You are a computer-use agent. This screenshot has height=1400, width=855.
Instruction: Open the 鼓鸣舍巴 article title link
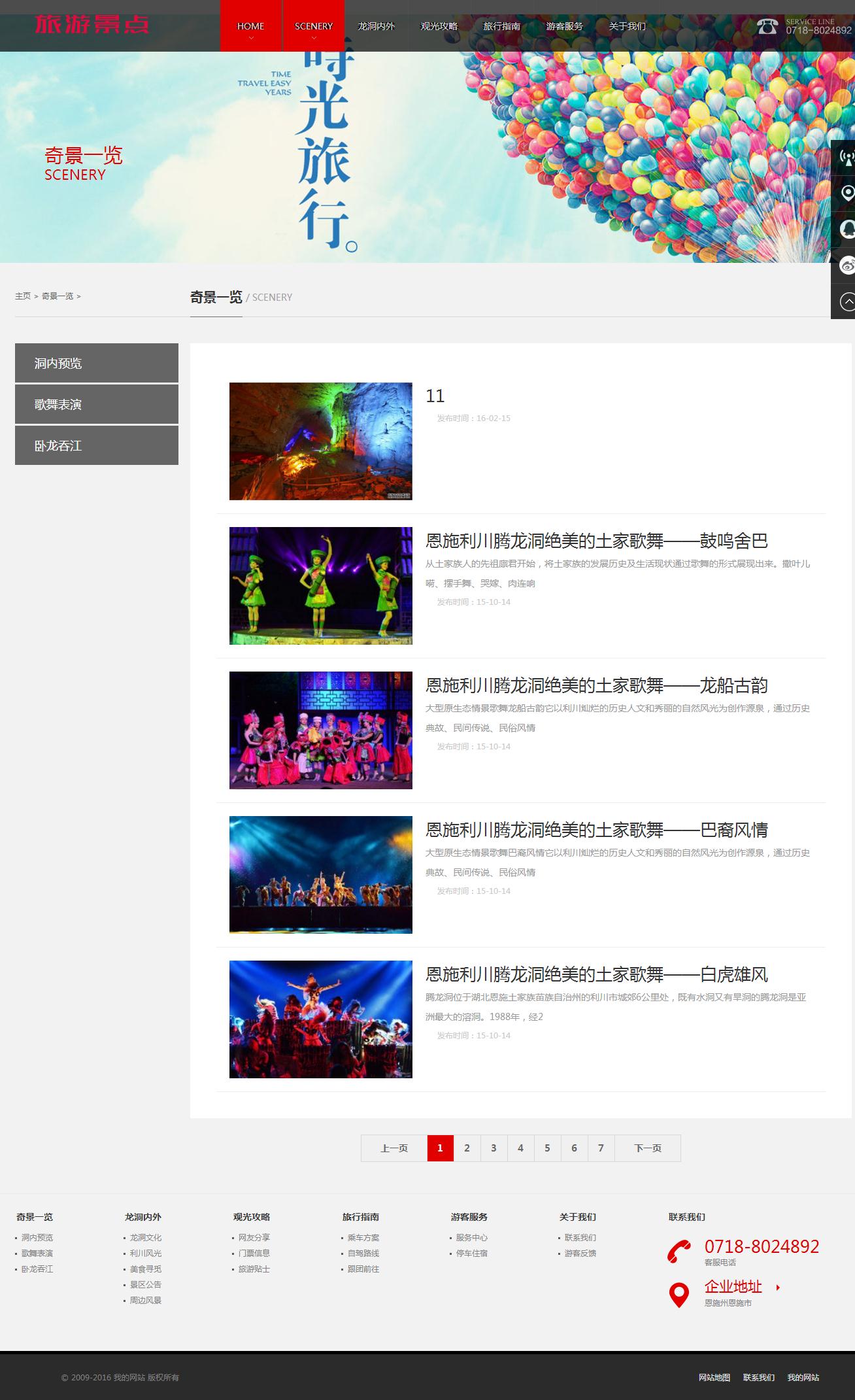(x=596, y=541)
